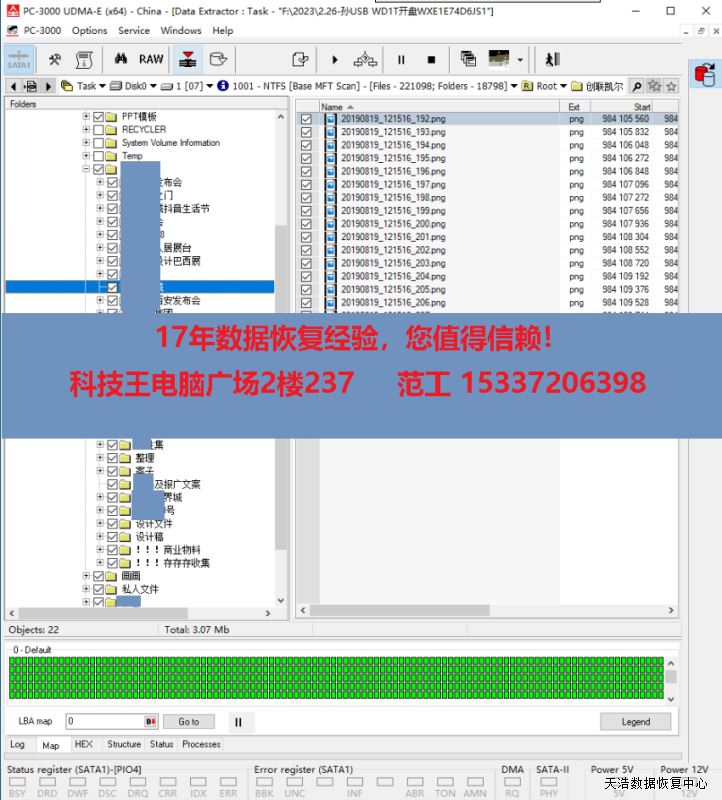Click the pause icon in the toolbar
Image resolution: width=722 pixels, height=800 pixels.
[401, 60]
